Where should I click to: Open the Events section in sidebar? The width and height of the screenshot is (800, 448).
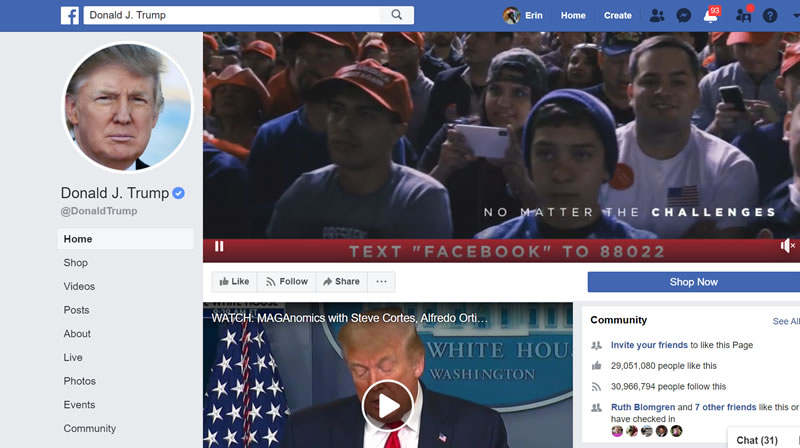(79, 405)
